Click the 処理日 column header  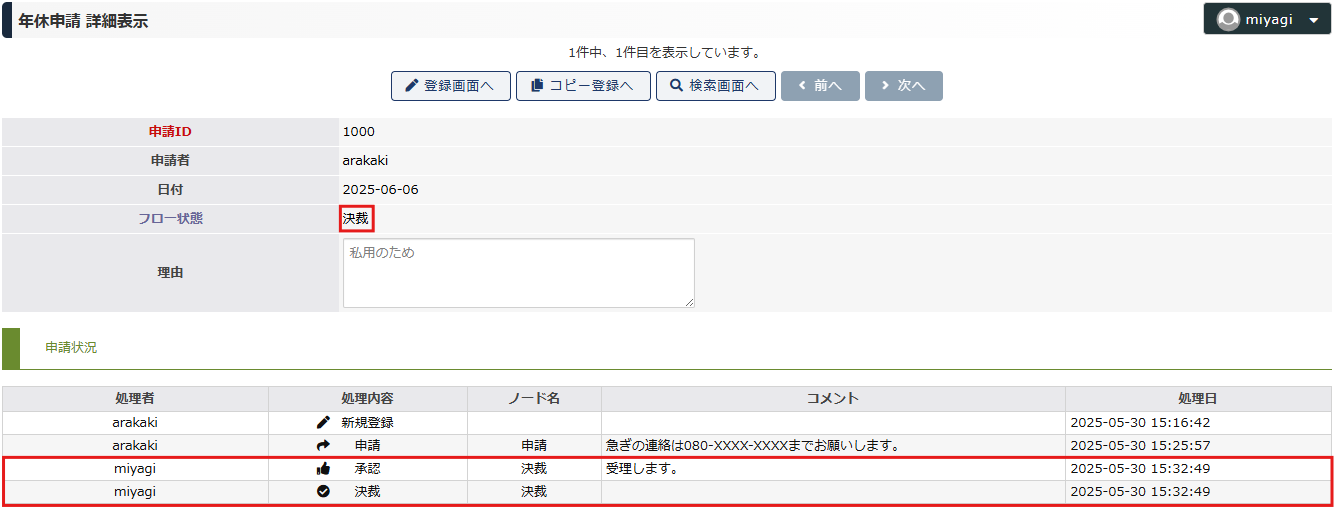pos(1198,399)
